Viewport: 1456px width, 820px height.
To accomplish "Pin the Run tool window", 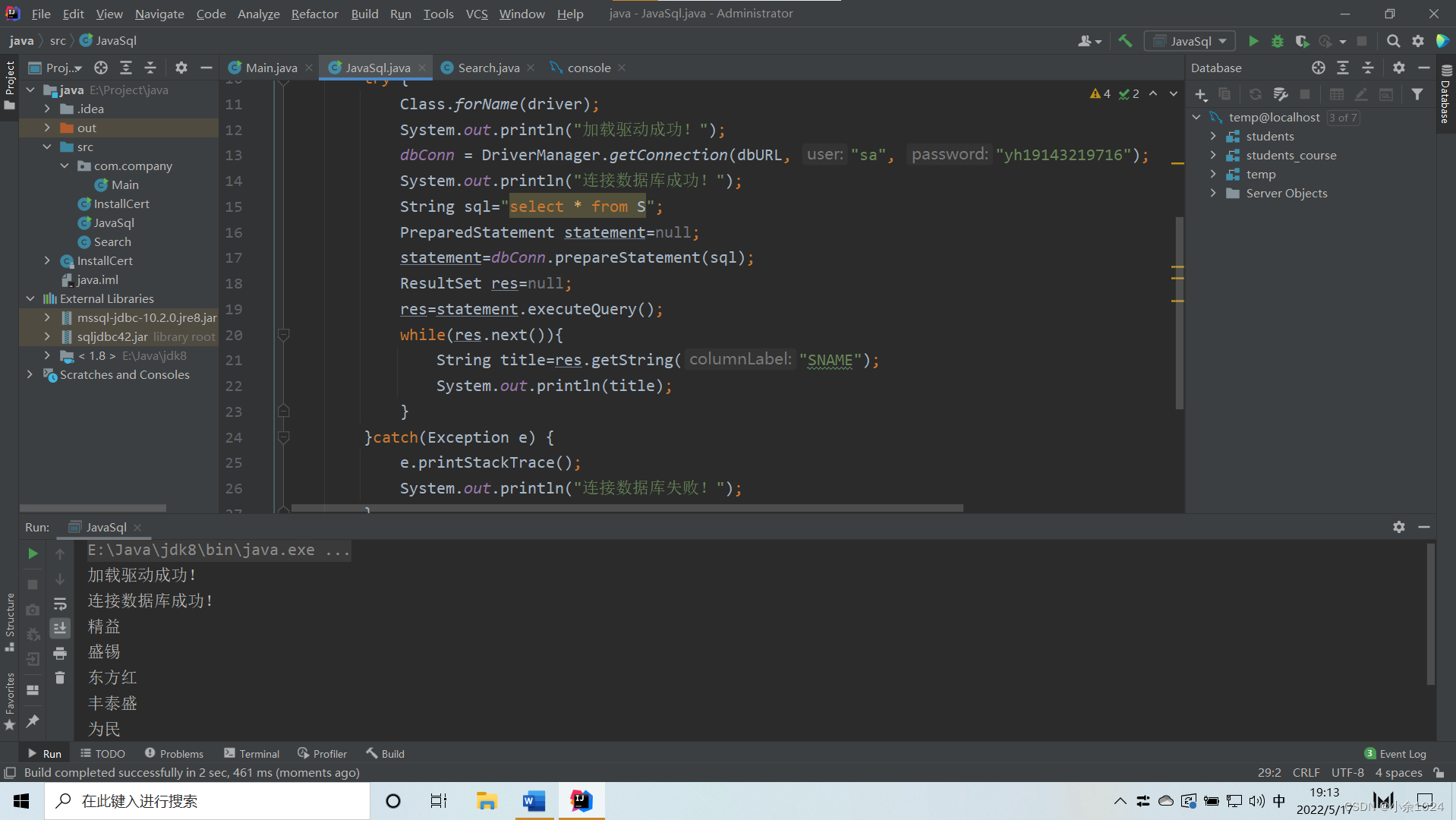I will tap(33, 721).
